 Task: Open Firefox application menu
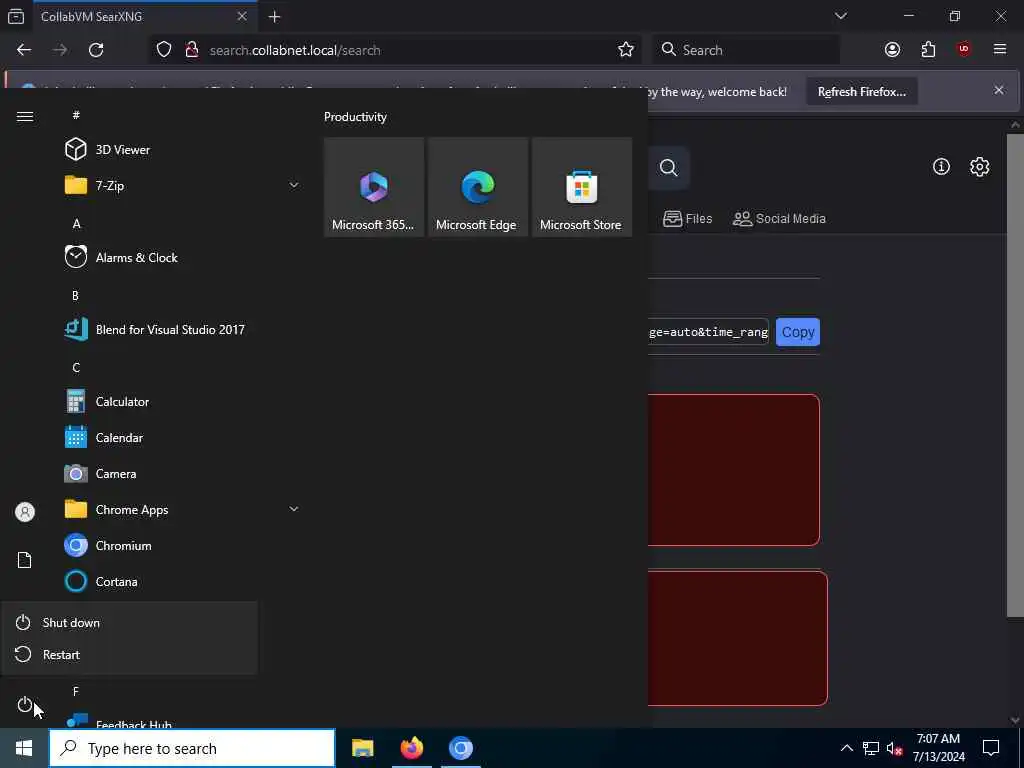click(x=1000, y=50)
